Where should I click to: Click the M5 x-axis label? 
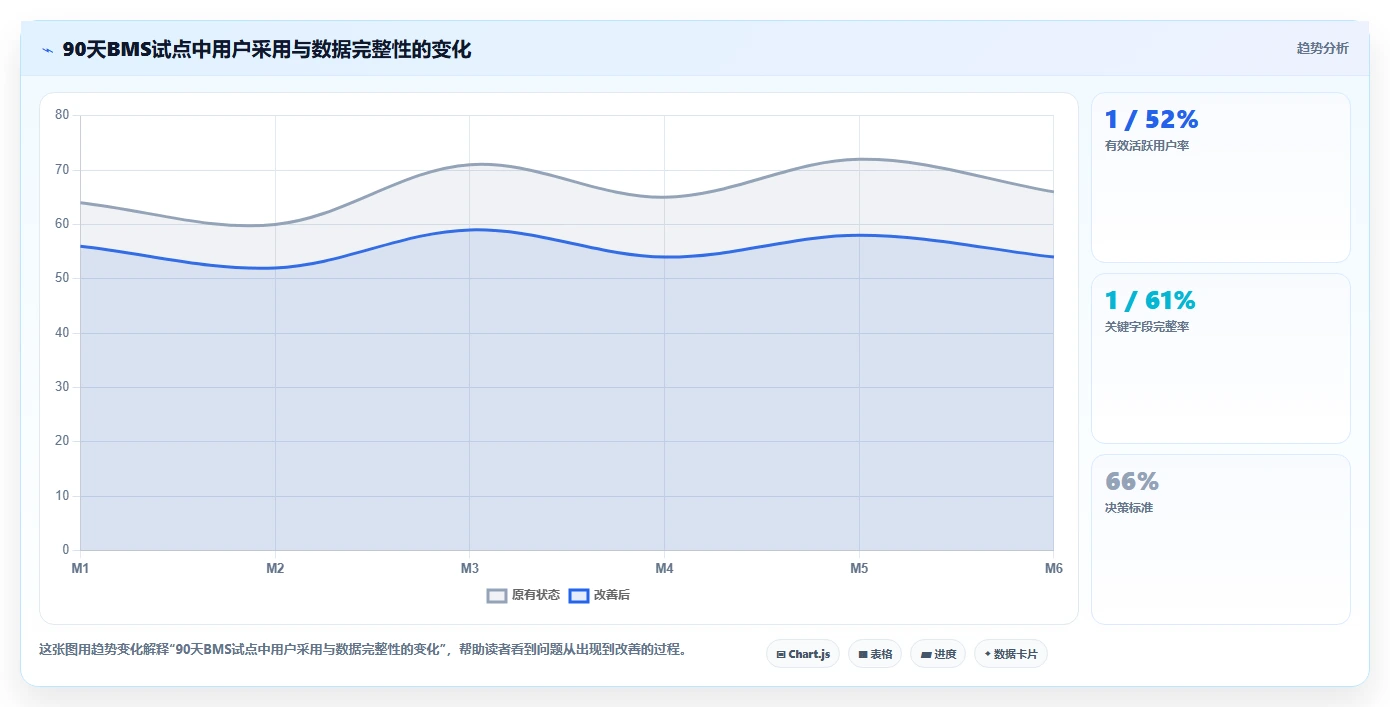coord(859,568)
